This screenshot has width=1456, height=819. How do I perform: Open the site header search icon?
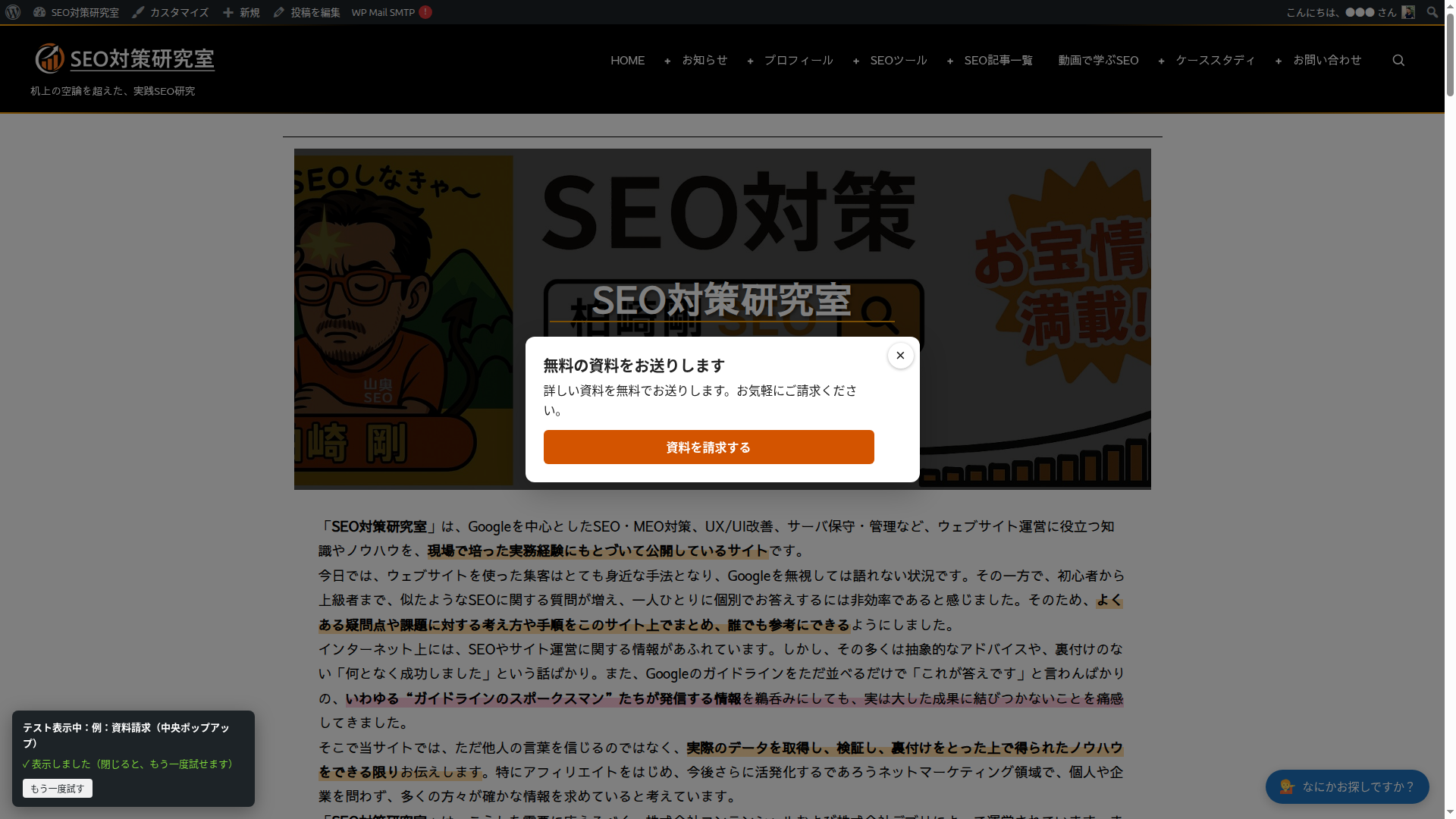(x=1398, y=61)
